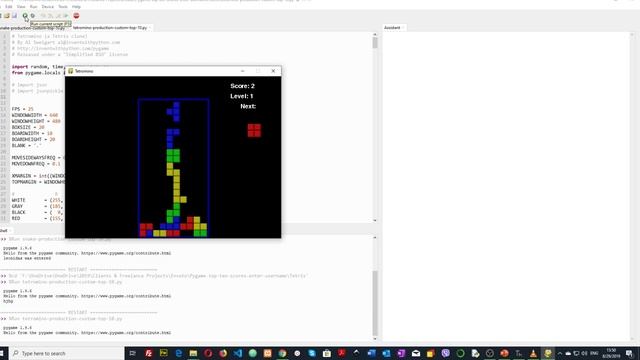
Task: Click the line 'WINDOWWIDTH = 640' in the editor
Action: click(35, 115)
